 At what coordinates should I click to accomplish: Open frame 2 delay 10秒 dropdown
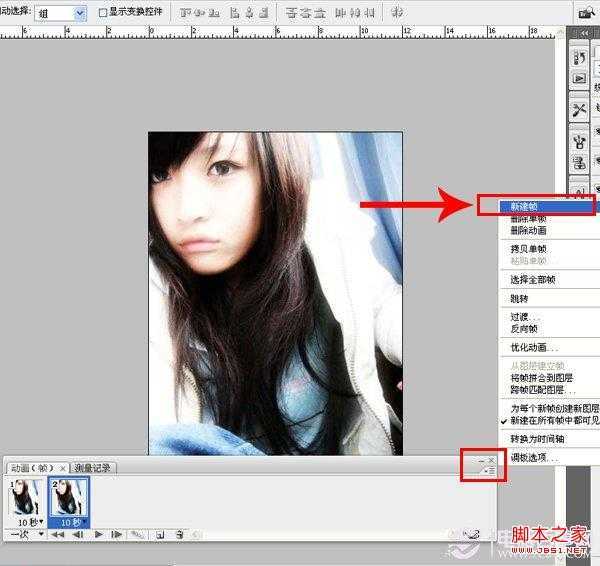pos(73,523)
